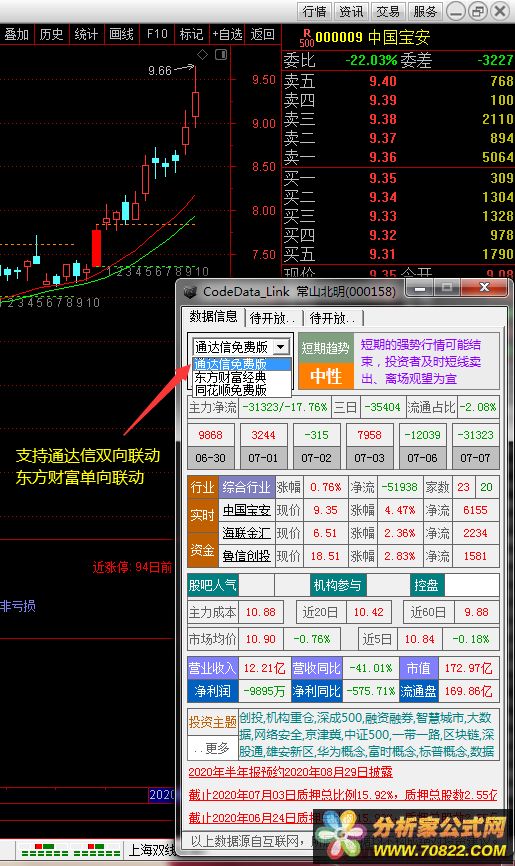Open the 通达信免费版 dropdown arrow
515x866 pixels.
pos(281,347)
